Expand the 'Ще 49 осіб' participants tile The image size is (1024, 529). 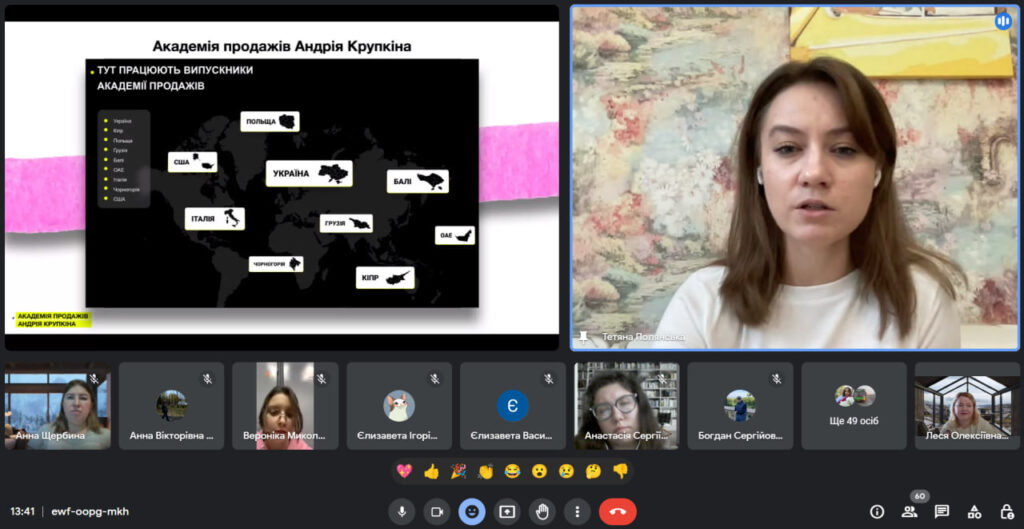pos(854,406)
